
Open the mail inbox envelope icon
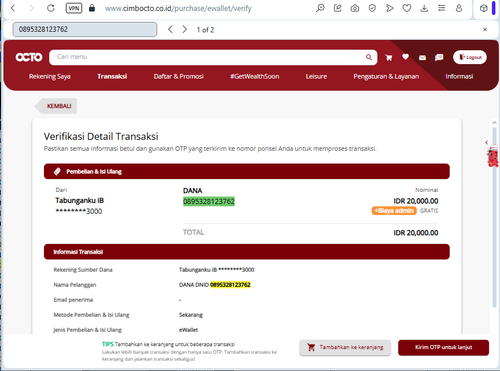(422, 58)
